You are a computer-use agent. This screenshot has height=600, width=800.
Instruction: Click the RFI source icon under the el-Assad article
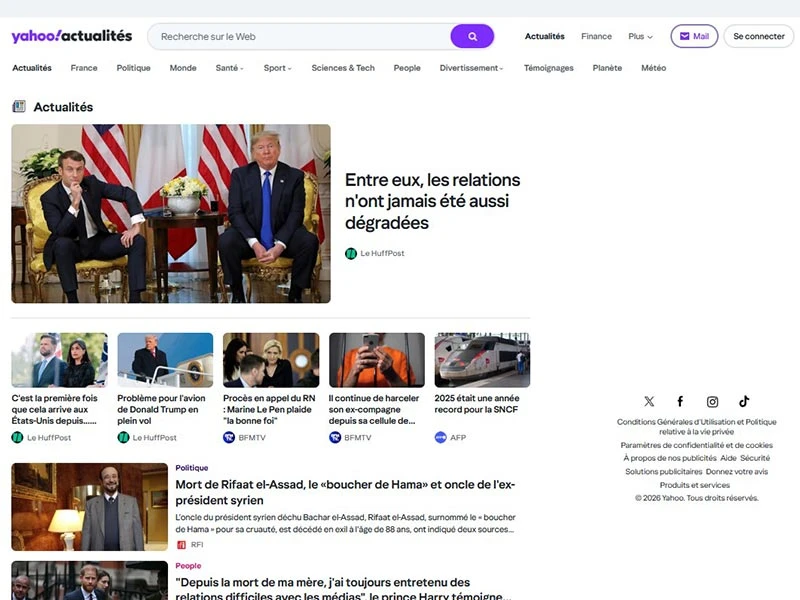pyautogui.click(x=182, y=544)
